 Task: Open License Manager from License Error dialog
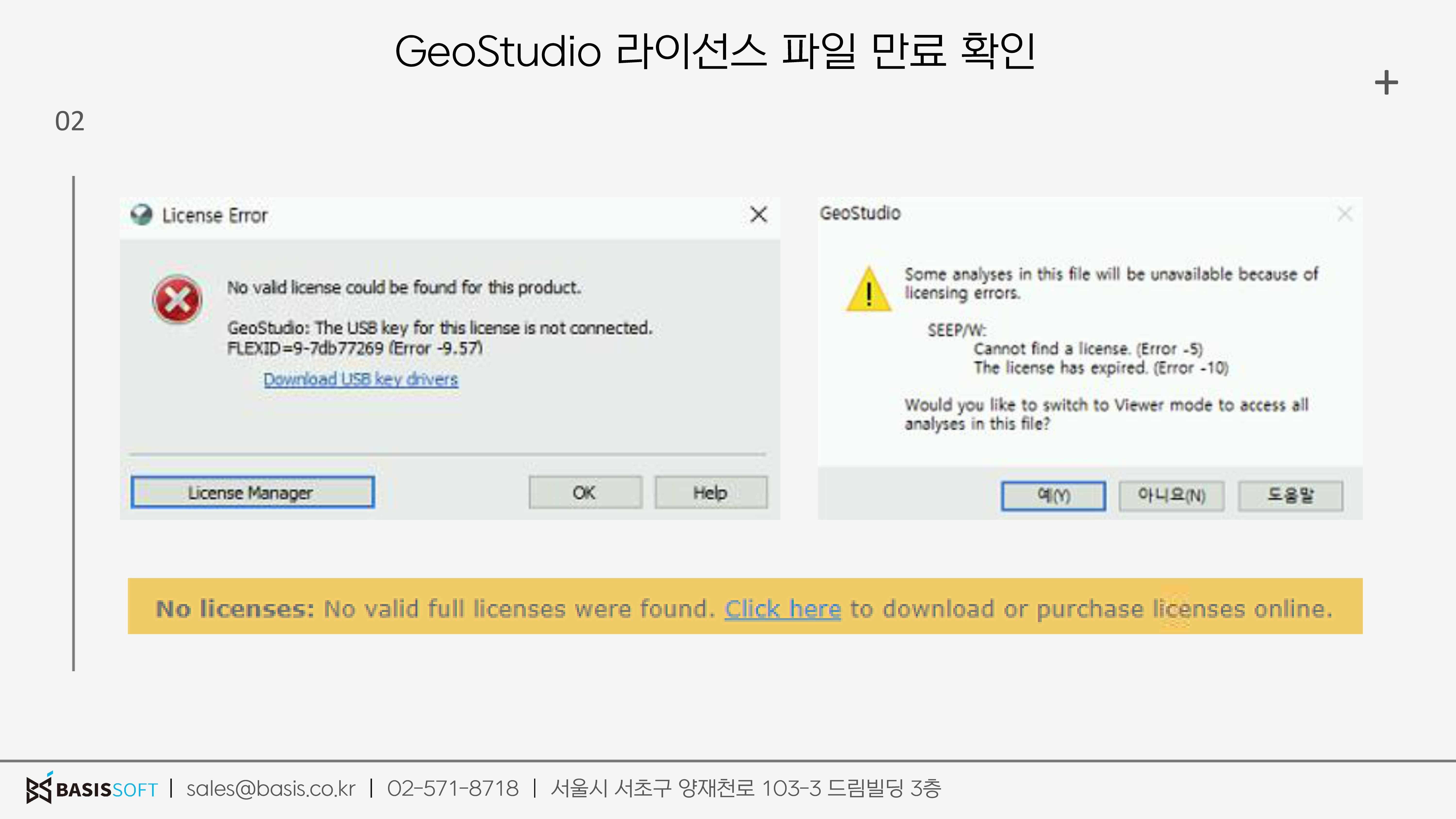252,492
